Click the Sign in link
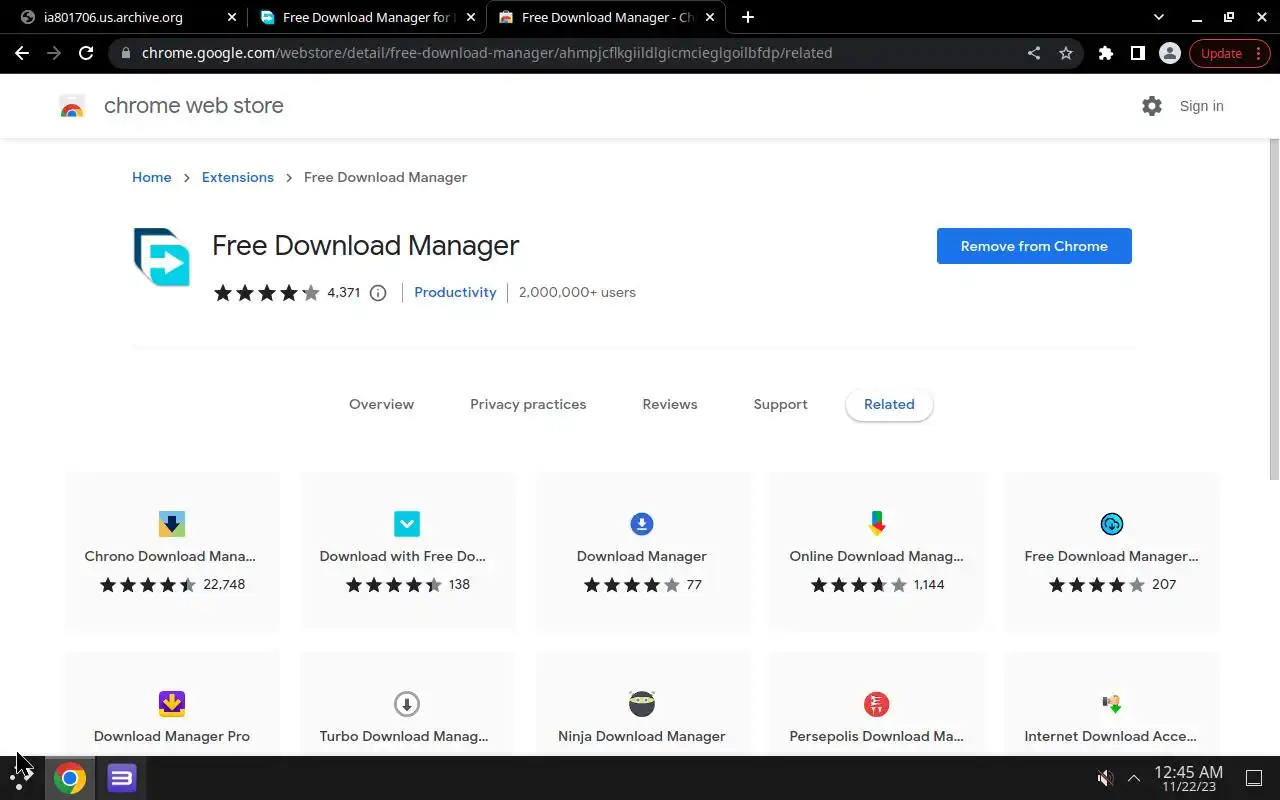 1201,106
